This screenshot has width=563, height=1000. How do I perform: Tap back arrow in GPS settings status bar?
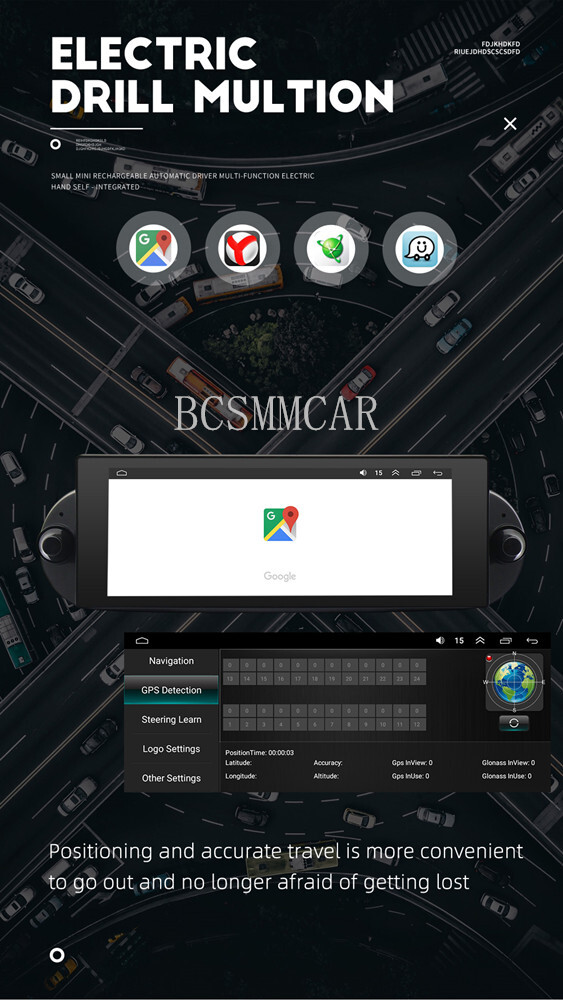tap(532, 640)
